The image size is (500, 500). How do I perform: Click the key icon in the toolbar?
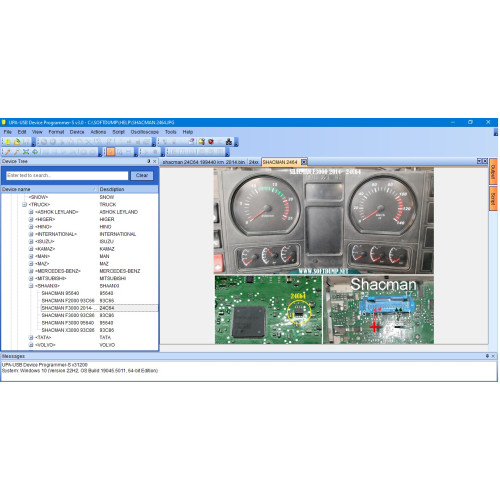point(202,142)
